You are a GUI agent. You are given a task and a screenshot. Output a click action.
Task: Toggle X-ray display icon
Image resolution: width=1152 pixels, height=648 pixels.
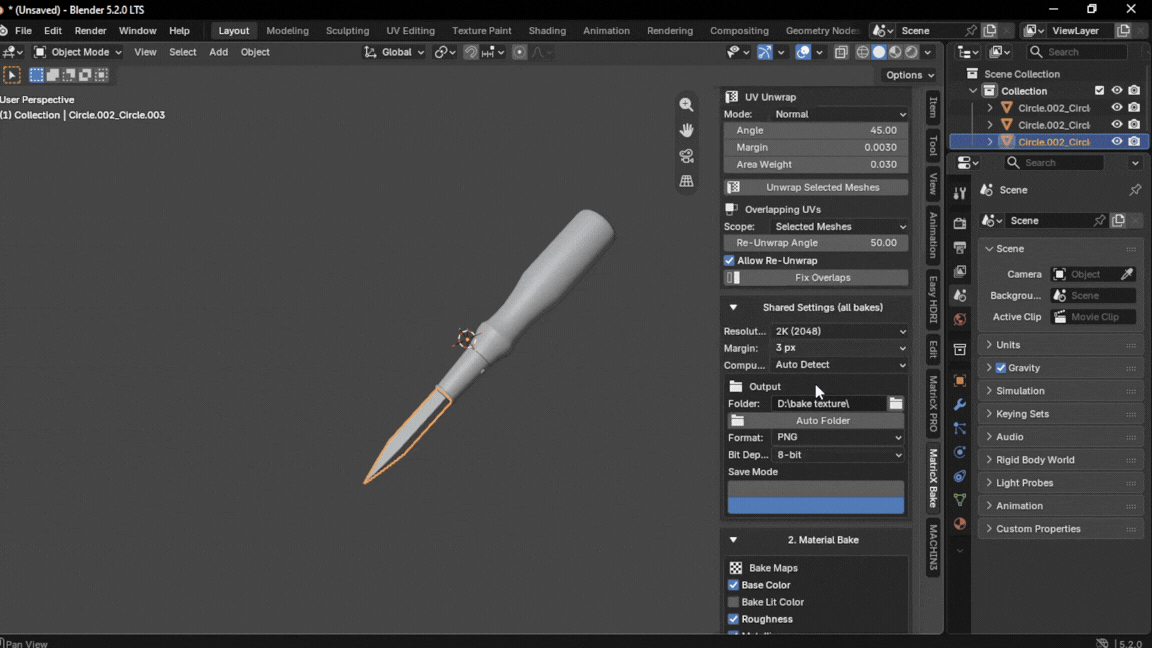pos(841,52)
